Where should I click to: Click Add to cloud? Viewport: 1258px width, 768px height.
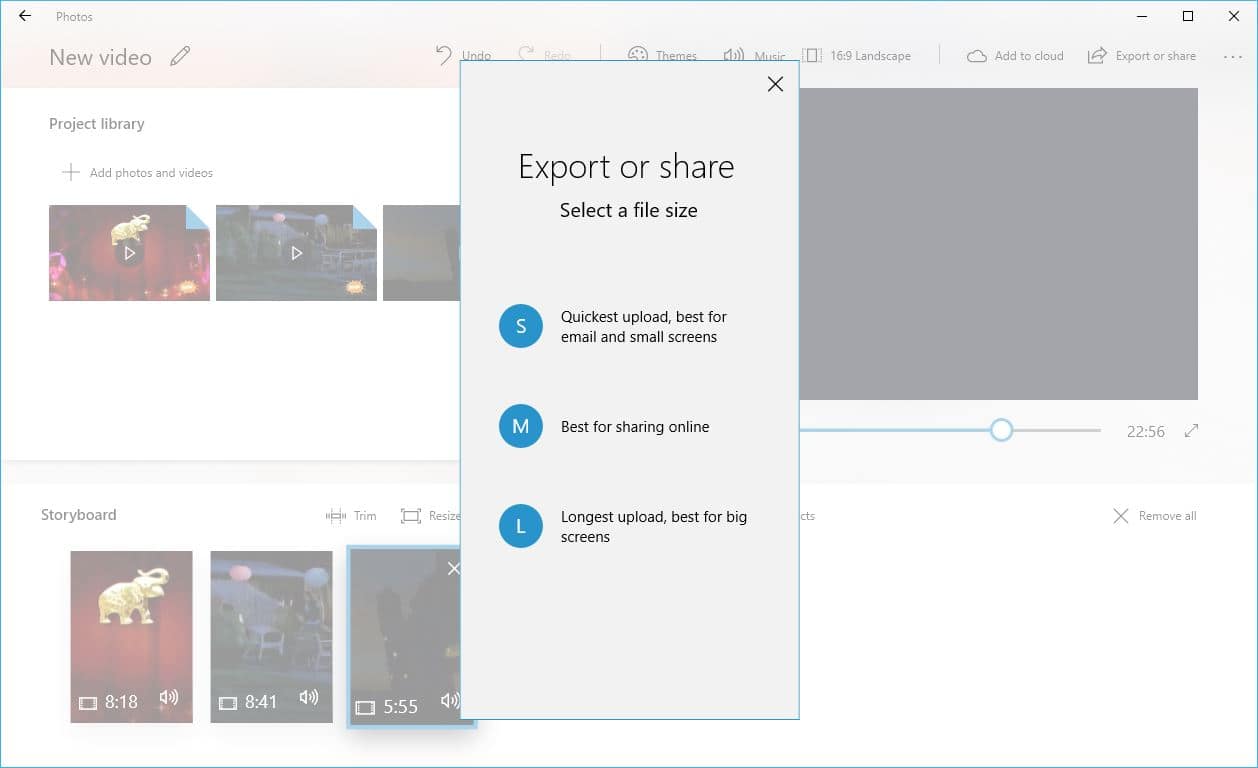coord(1015,56)
